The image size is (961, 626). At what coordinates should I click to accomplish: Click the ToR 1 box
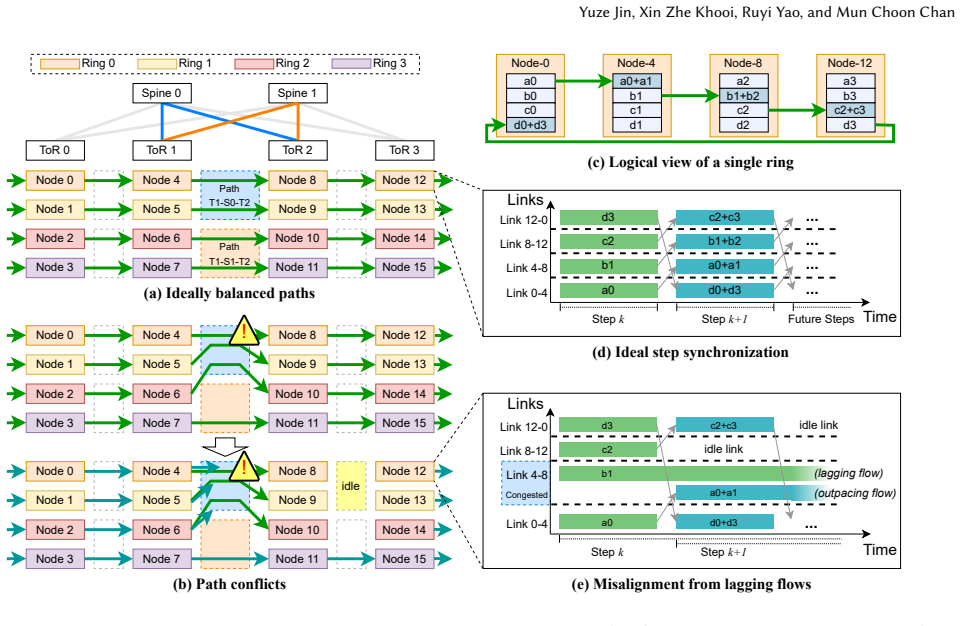(162, 150)
